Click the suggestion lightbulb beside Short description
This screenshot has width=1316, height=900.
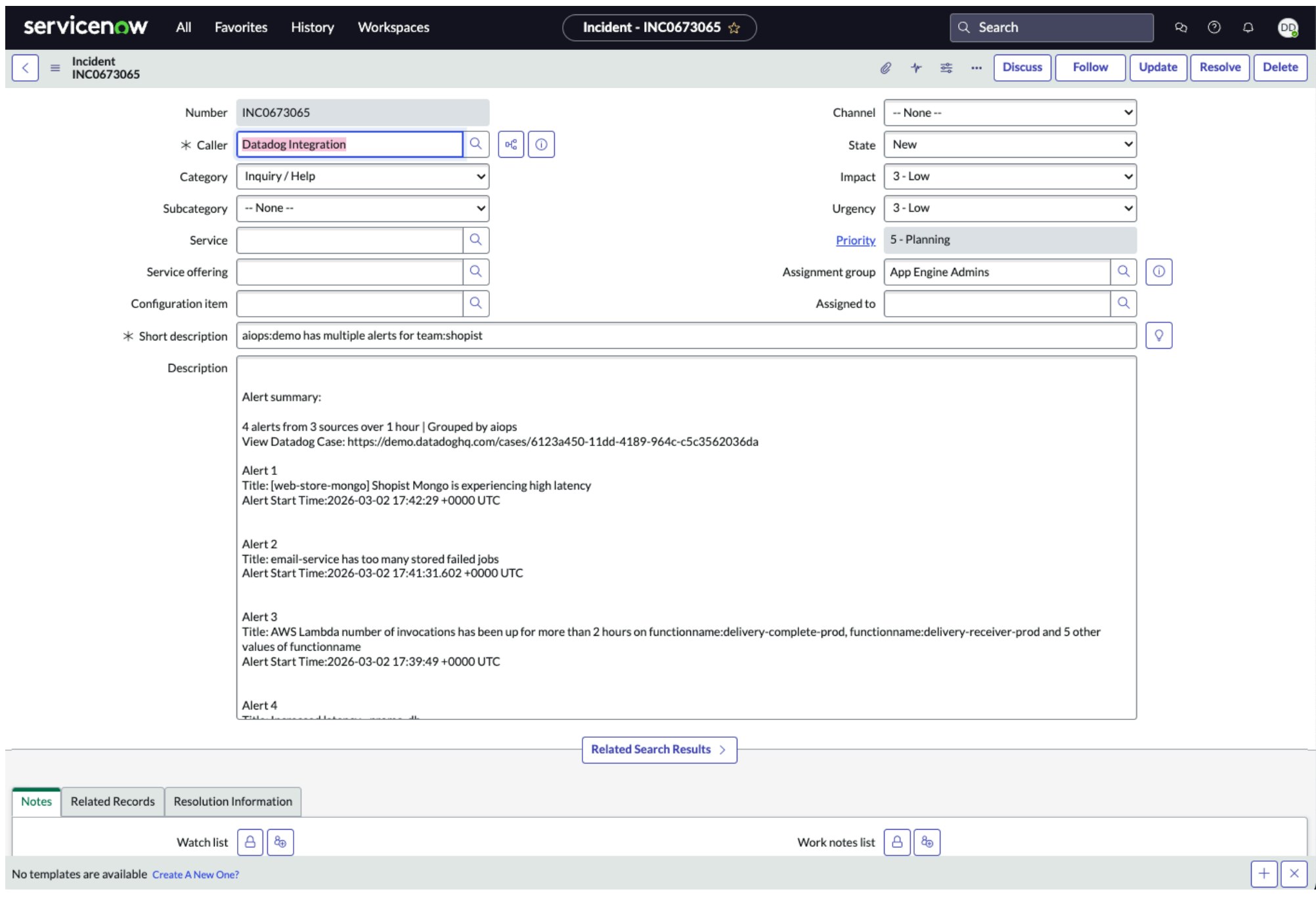(1159, 335)
